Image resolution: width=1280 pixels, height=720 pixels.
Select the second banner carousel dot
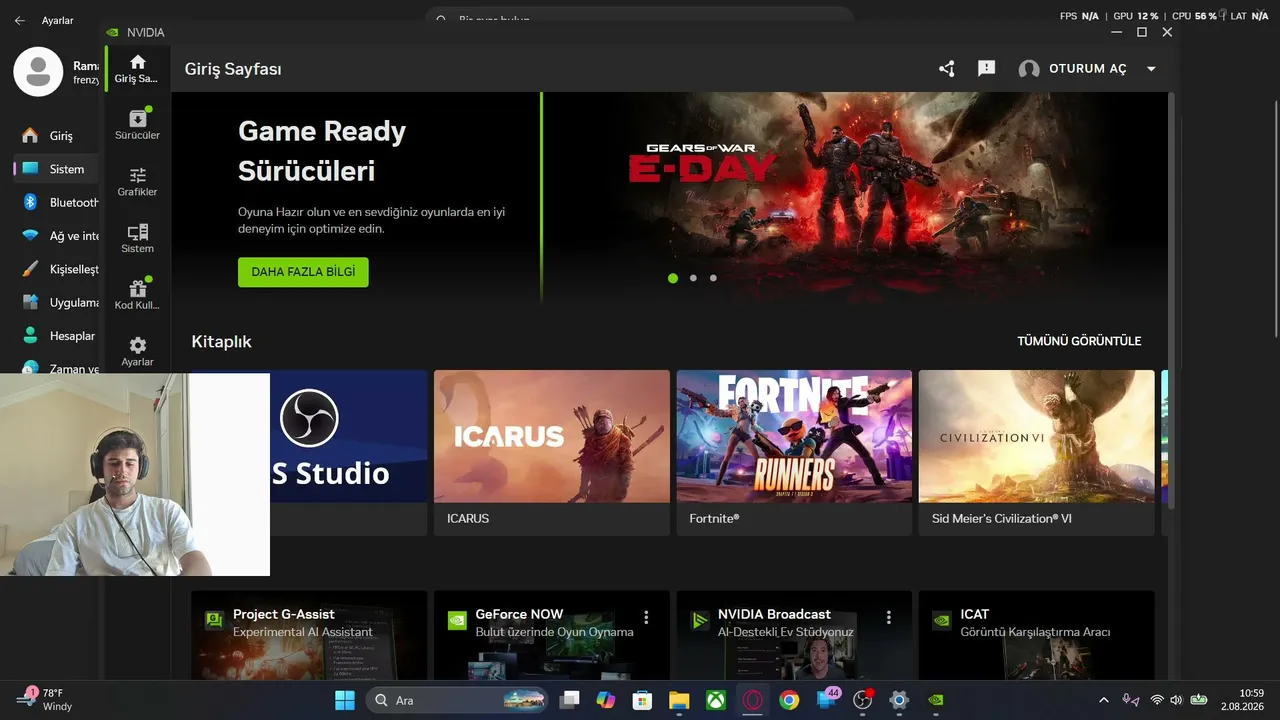click(693, 278)
